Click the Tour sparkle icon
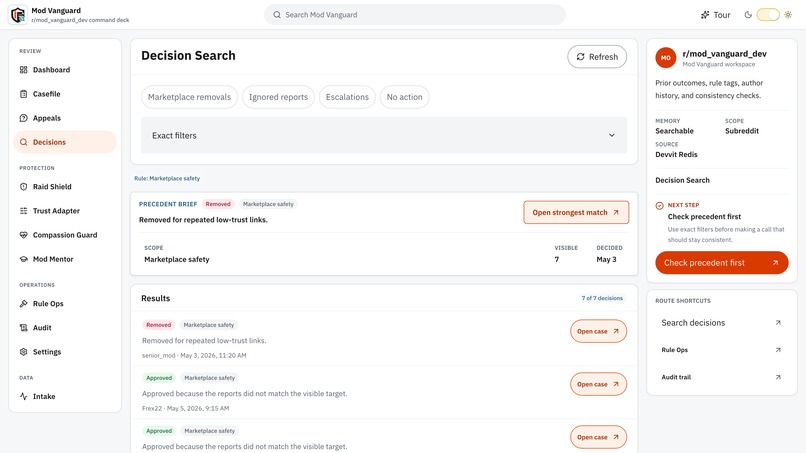Viewport: 806px width, 453px height. (705, 15)
